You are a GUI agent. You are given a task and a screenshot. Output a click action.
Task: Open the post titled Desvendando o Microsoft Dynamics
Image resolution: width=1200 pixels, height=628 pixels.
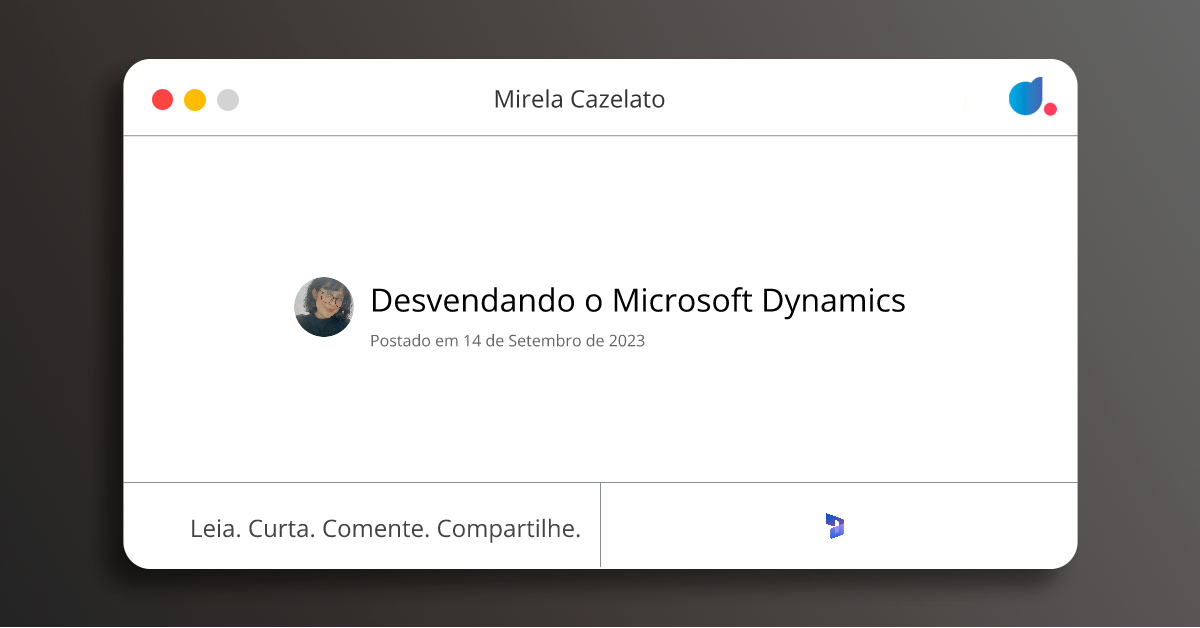tap(638, 300)
